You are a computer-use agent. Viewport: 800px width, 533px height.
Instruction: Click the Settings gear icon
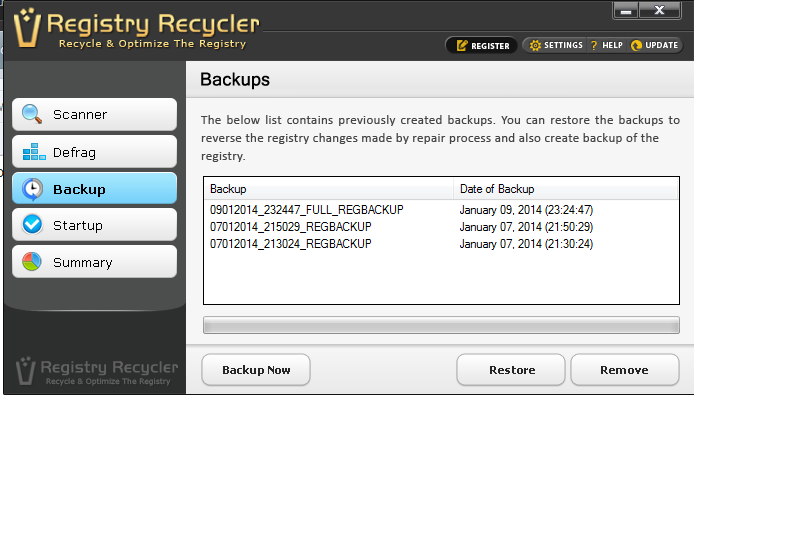(x=535, y=45)
